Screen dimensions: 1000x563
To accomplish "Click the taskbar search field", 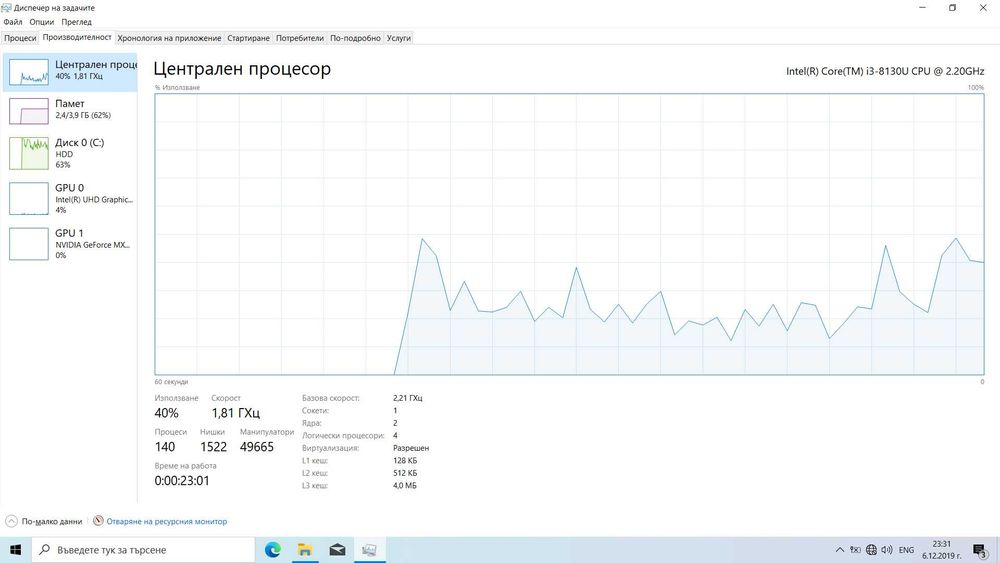I will [143, 550].
